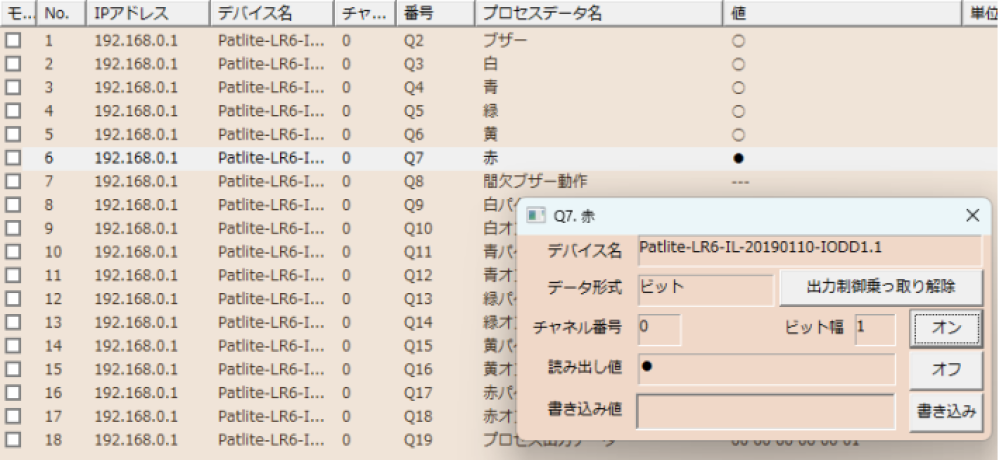Click the 書き込み値 input field

(765, 411)
